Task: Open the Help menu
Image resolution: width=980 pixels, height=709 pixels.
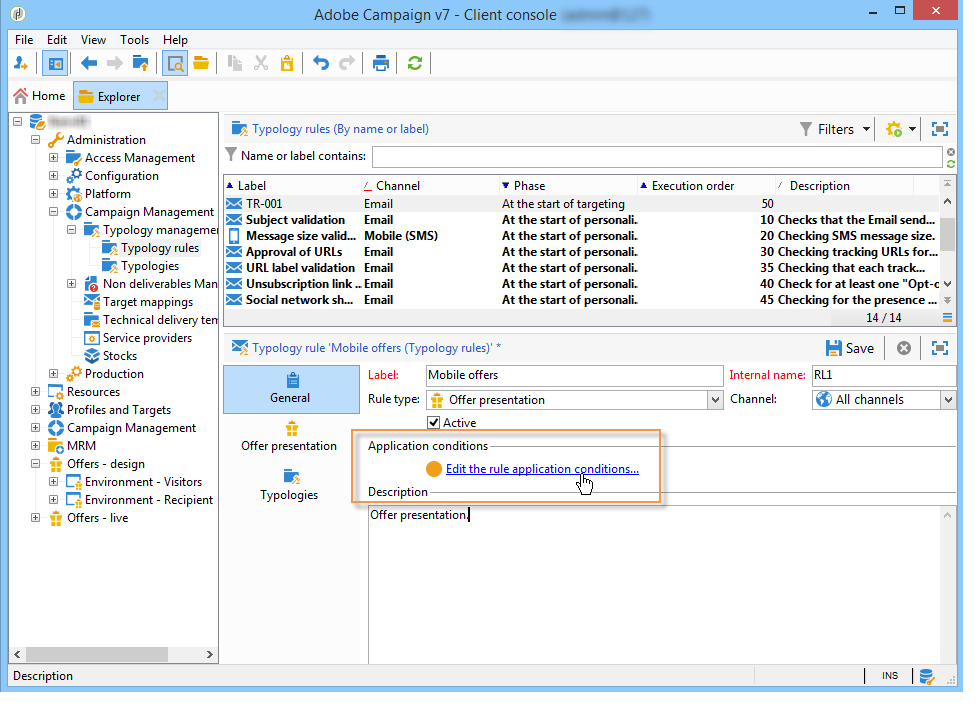Action: [176, 39]
